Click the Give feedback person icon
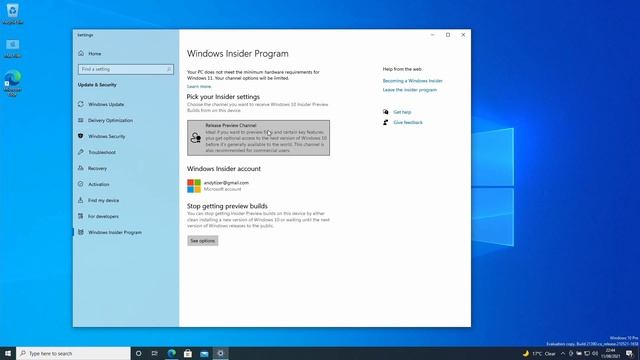Viewport: 640px width, 360px height. (386, 122)
